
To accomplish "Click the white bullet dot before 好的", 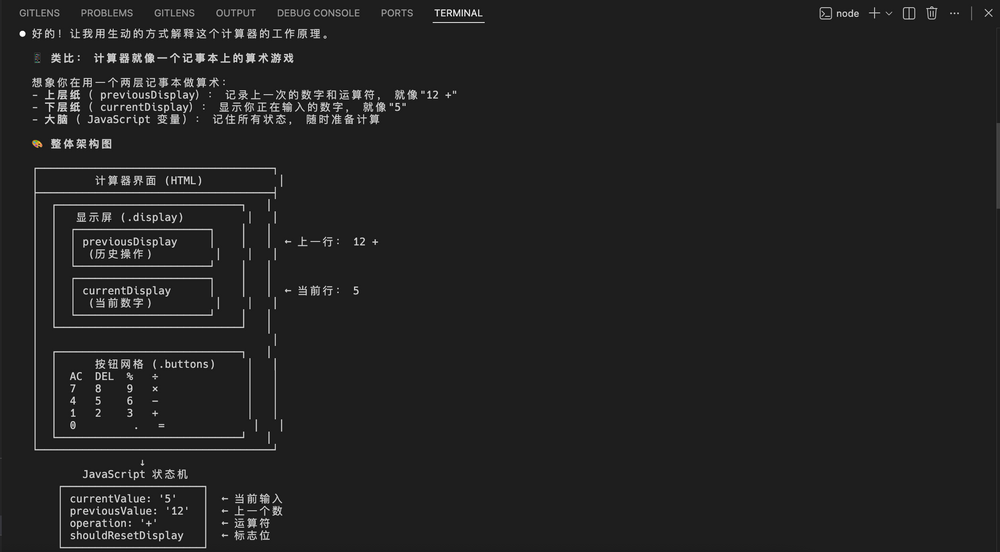I will click(x=22, y=34).
